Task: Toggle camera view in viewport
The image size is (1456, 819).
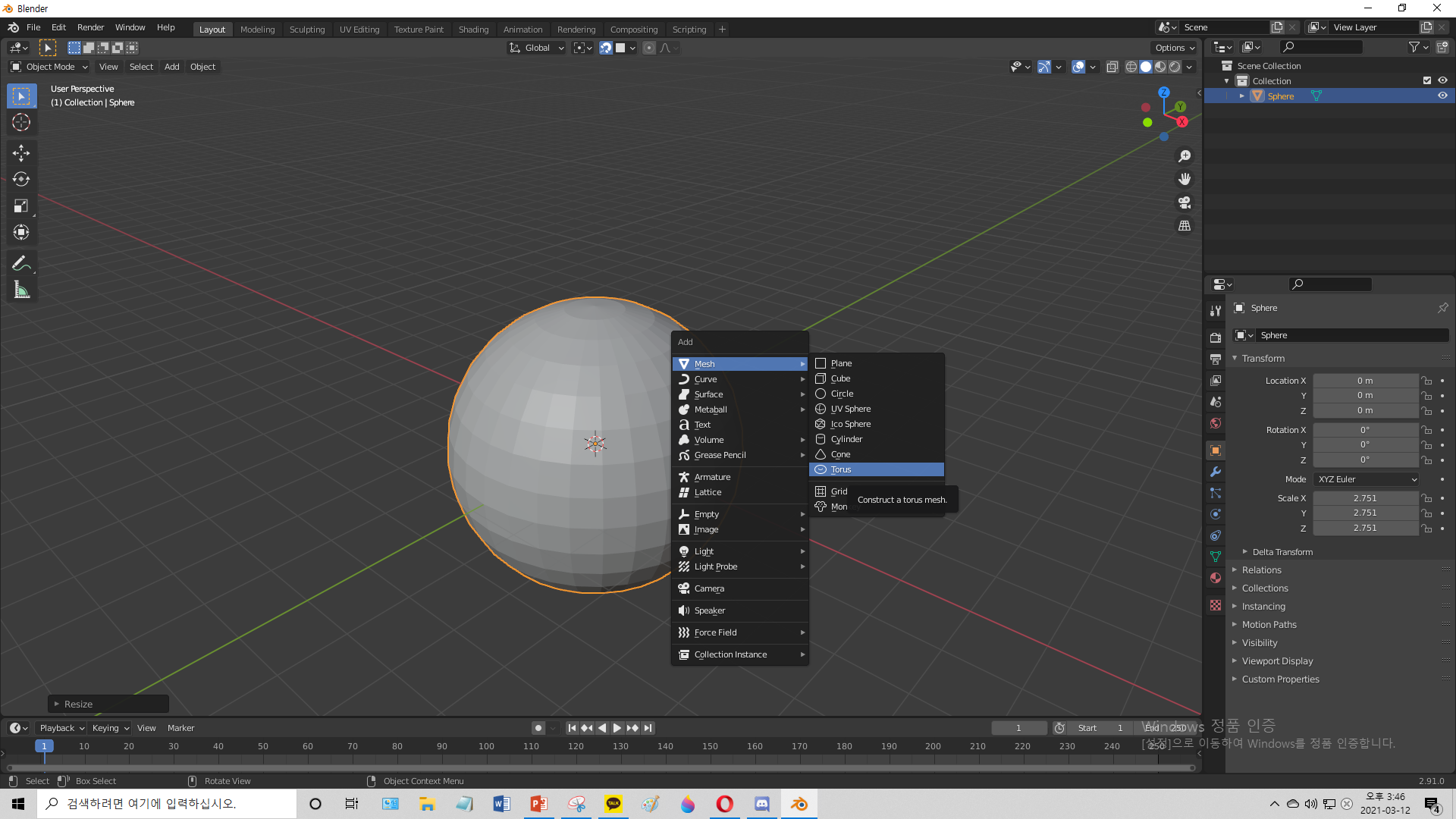Action: coord(1185,202)
